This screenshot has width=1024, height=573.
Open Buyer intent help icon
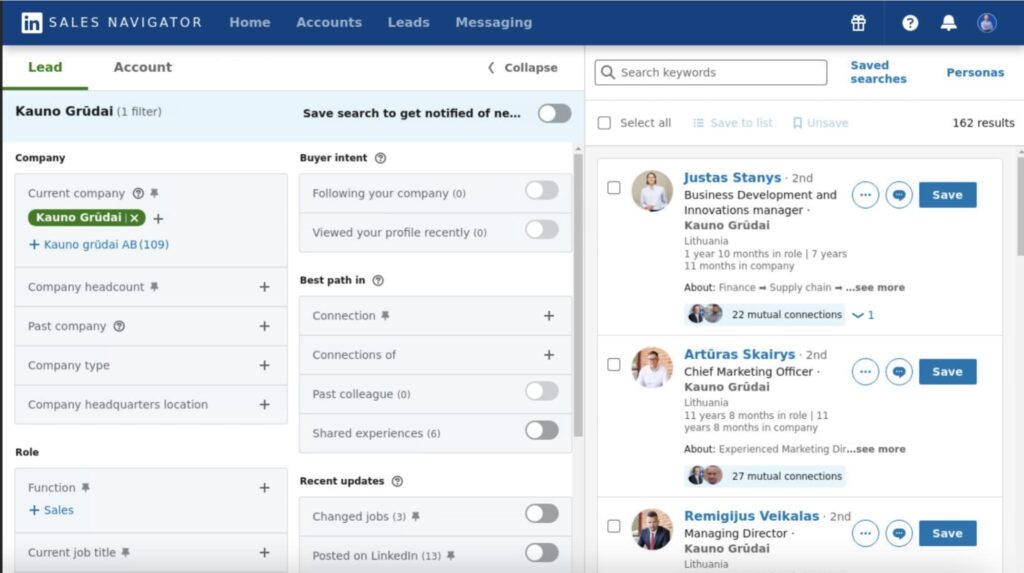[x=380, y=158]
